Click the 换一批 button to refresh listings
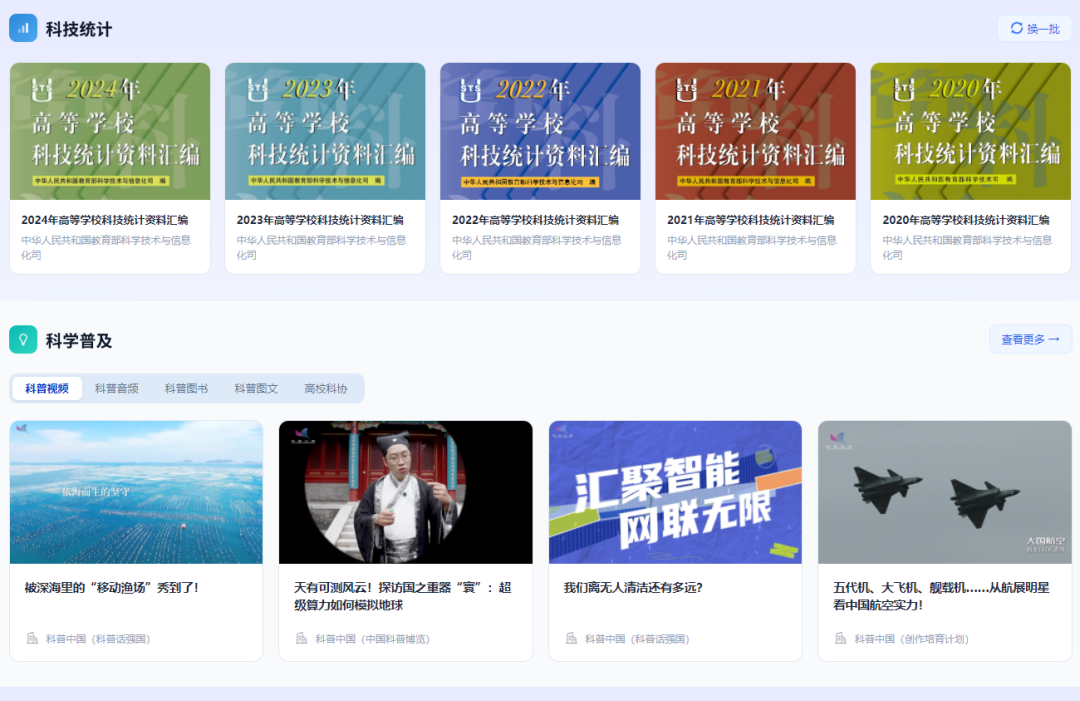 1032,29
